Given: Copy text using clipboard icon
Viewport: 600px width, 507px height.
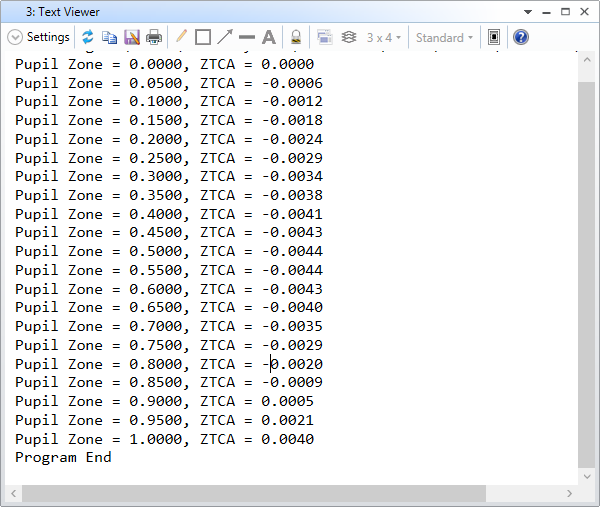Looking at the screenshot, I should click(109, 37).
